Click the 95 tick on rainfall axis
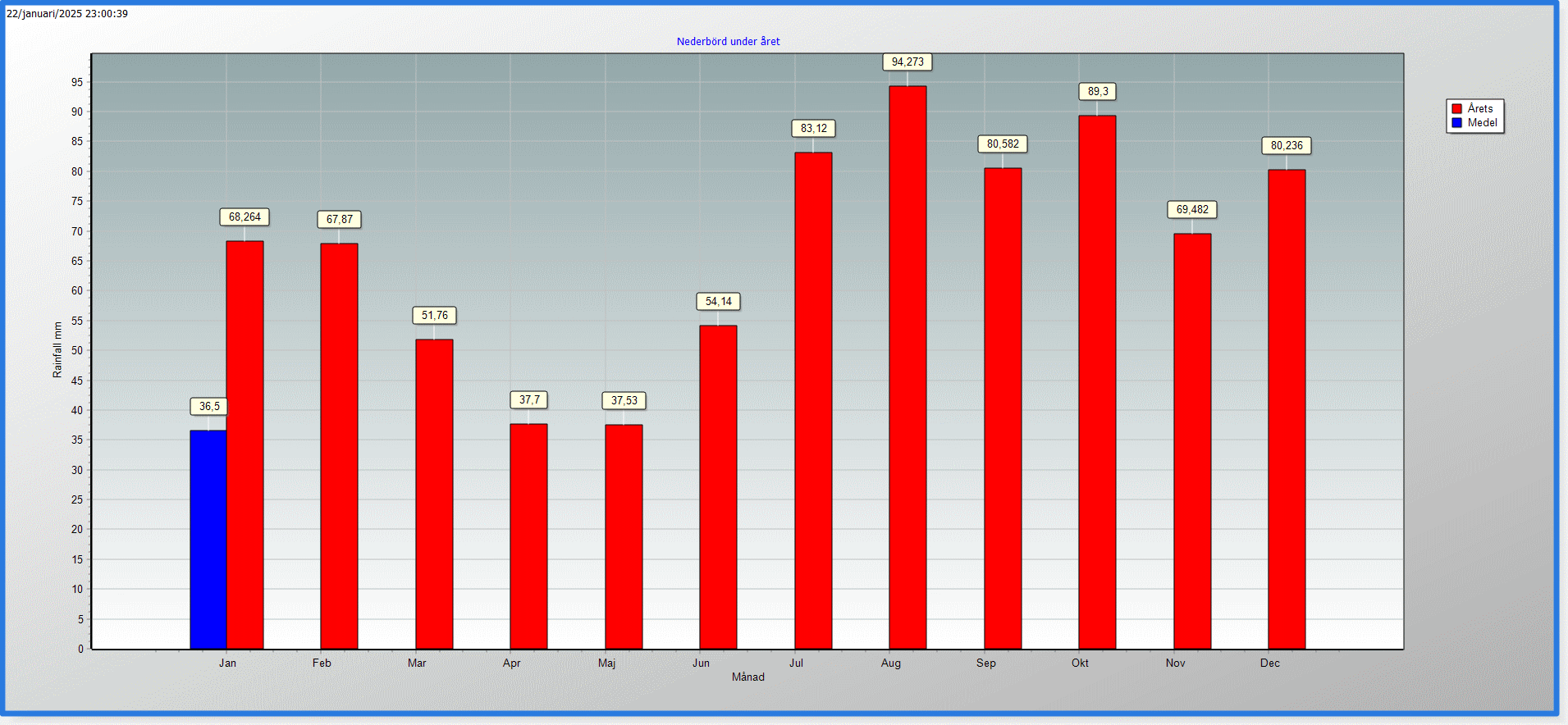This screenshot has height=725, width=1568. point(77,82)
